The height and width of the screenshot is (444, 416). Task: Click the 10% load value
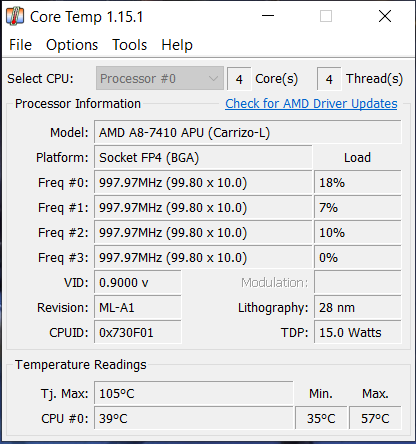[x=358, y=233]
